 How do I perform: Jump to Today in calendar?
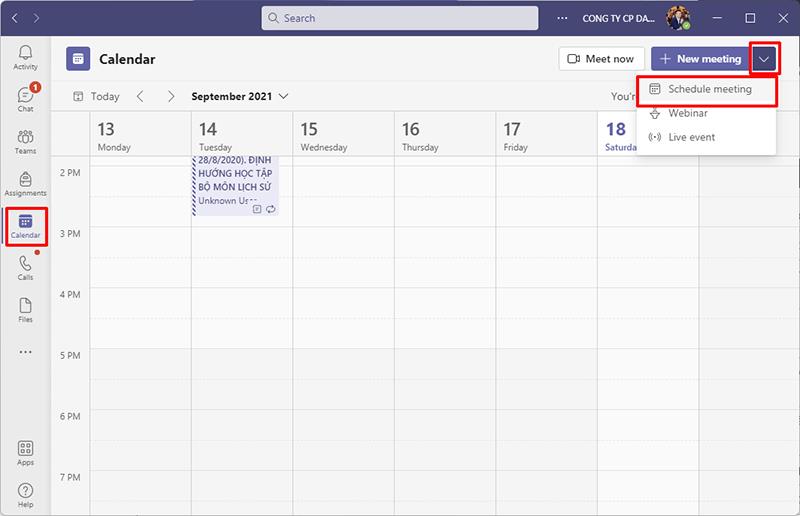[x=96, y=97]
